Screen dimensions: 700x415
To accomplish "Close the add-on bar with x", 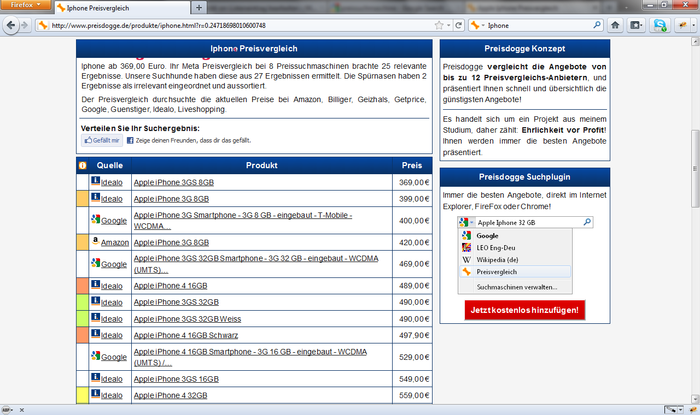I will click(21, 410).
